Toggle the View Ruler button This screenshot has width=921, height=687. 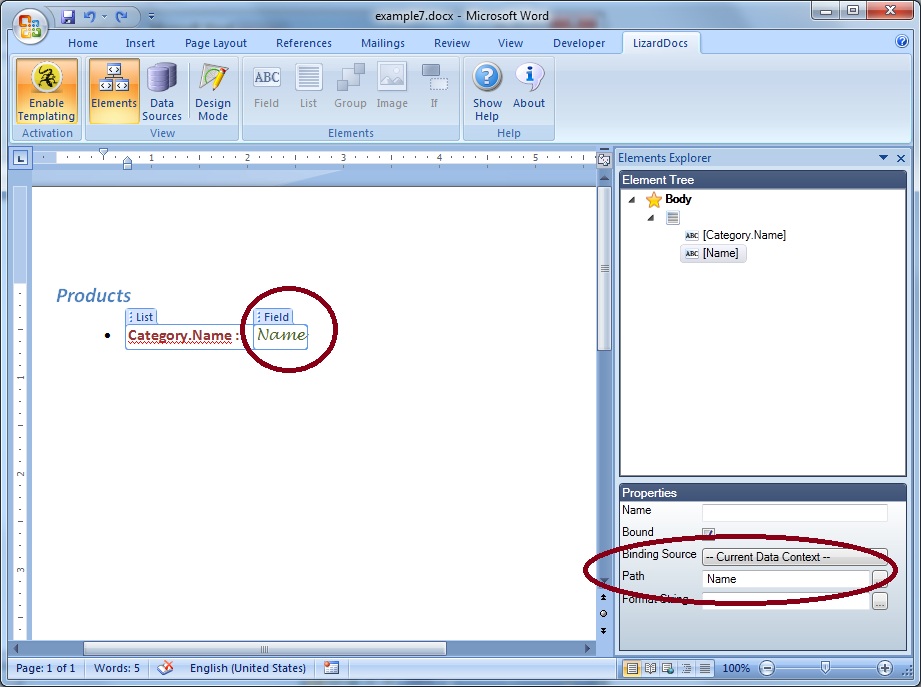pos(603,159)
